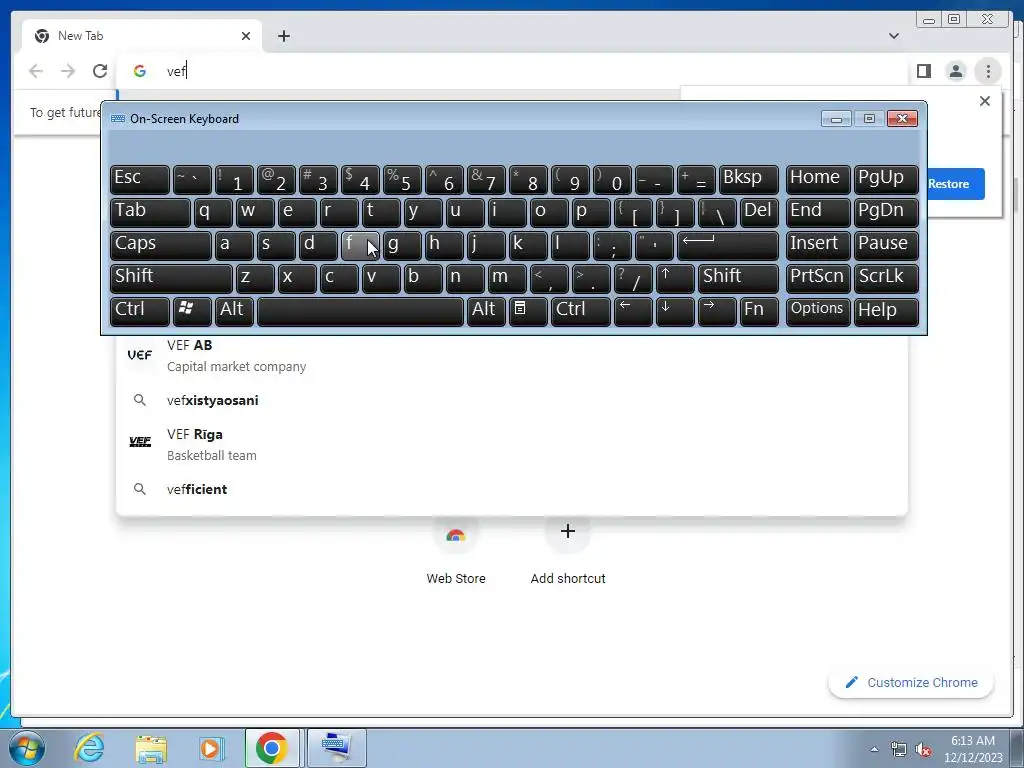
Task: Tap the Tab key on keyboard
Action: pos(150,212)
